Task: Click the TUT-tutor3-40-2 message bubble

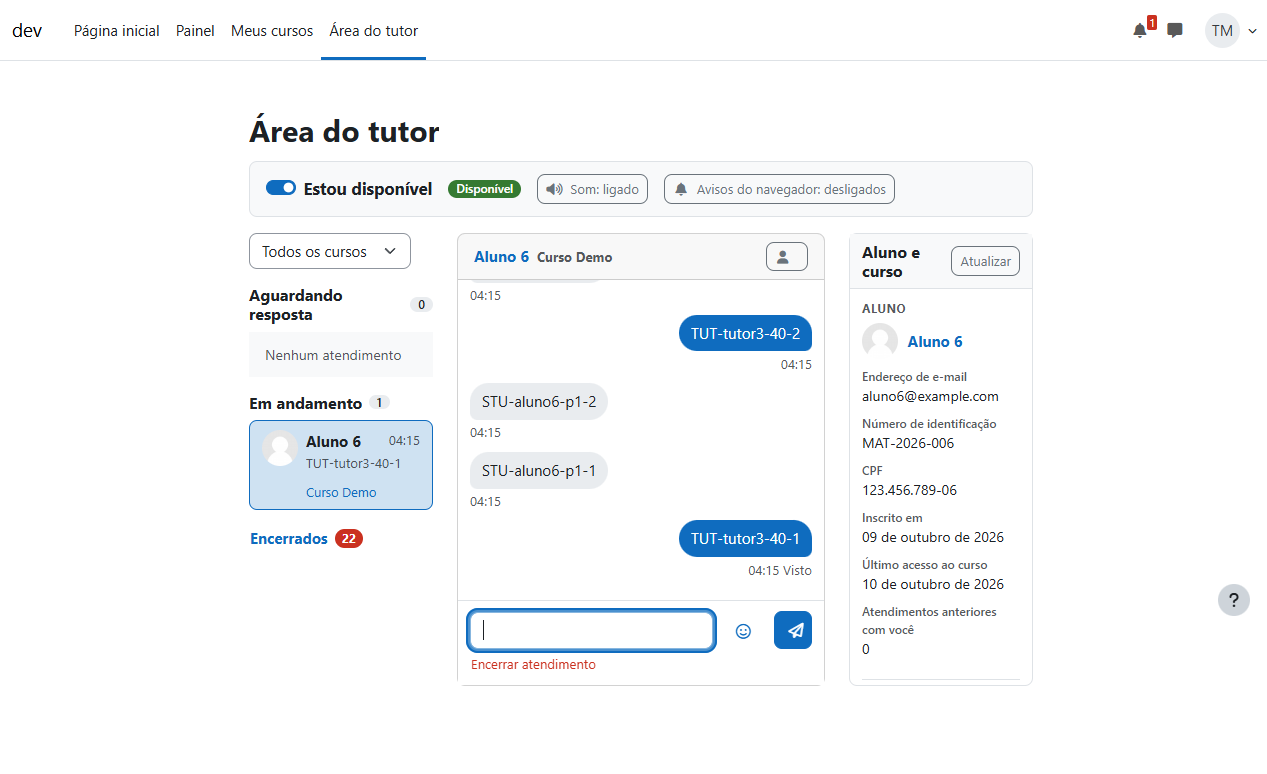Action: (x=745, y=334)
